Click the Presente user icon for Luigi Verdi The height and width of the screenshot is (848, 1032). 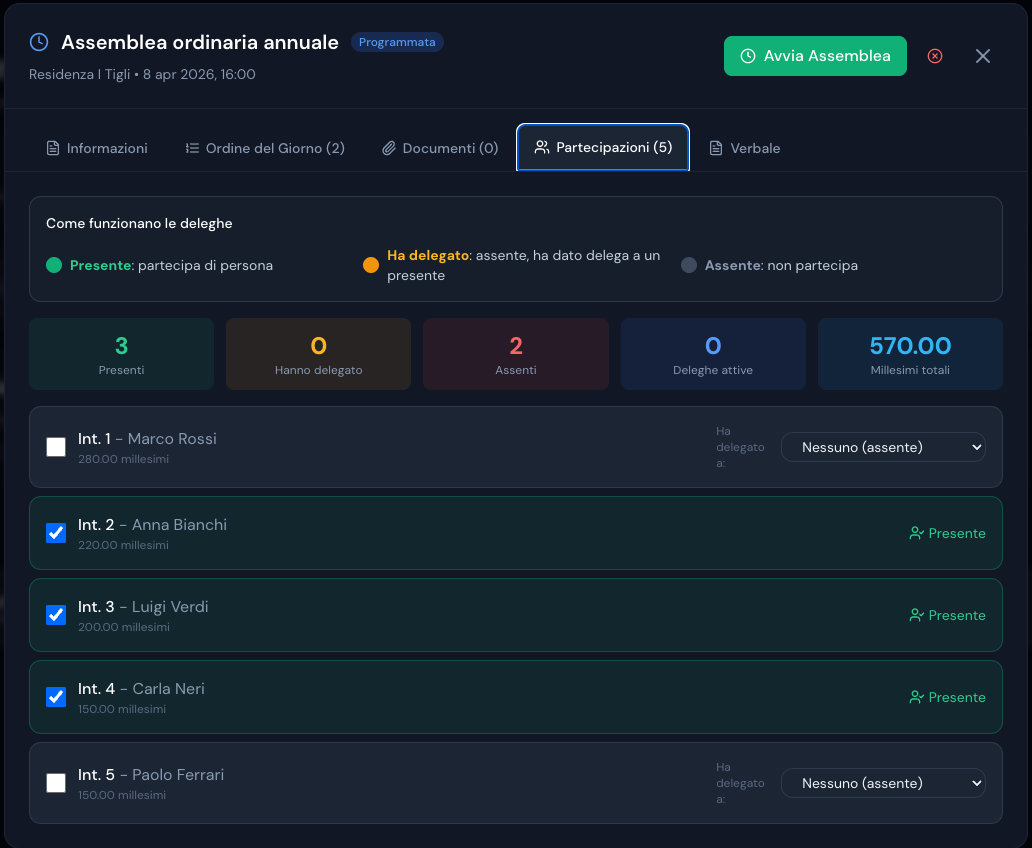click(916, 615)
